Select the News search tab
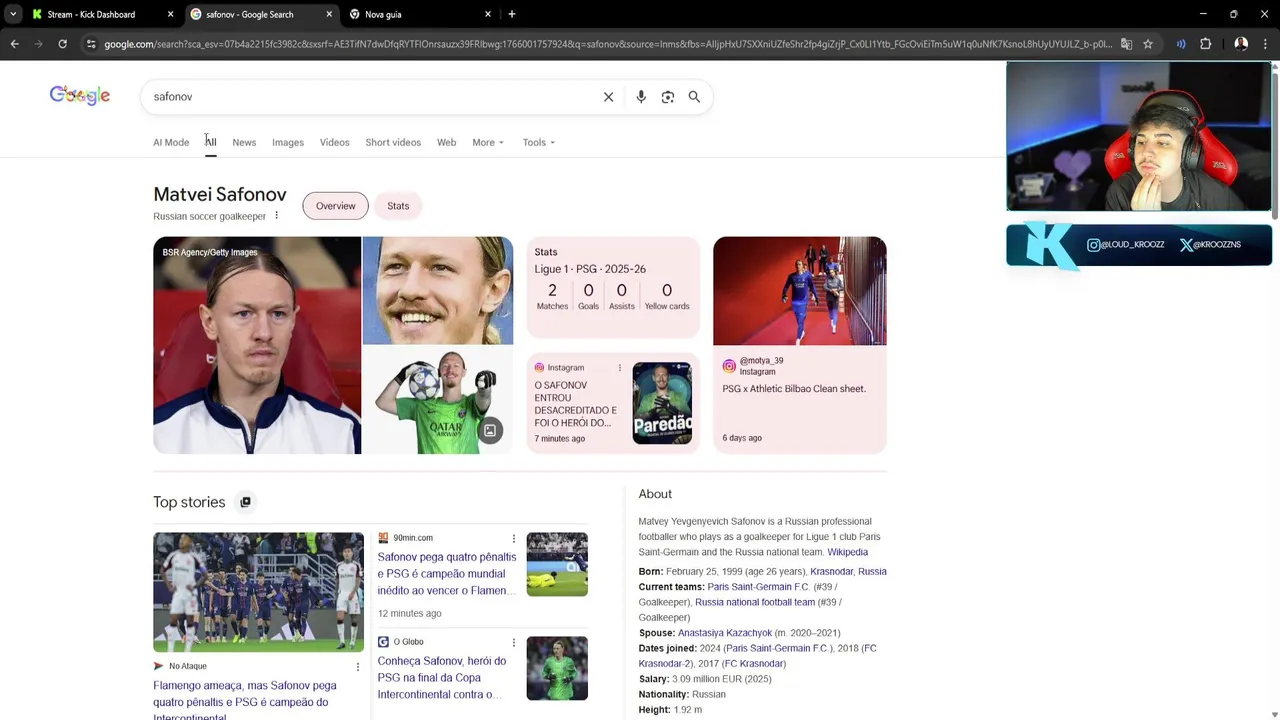This screenshot has width=1280, height=720. click(x=244, y=142)
